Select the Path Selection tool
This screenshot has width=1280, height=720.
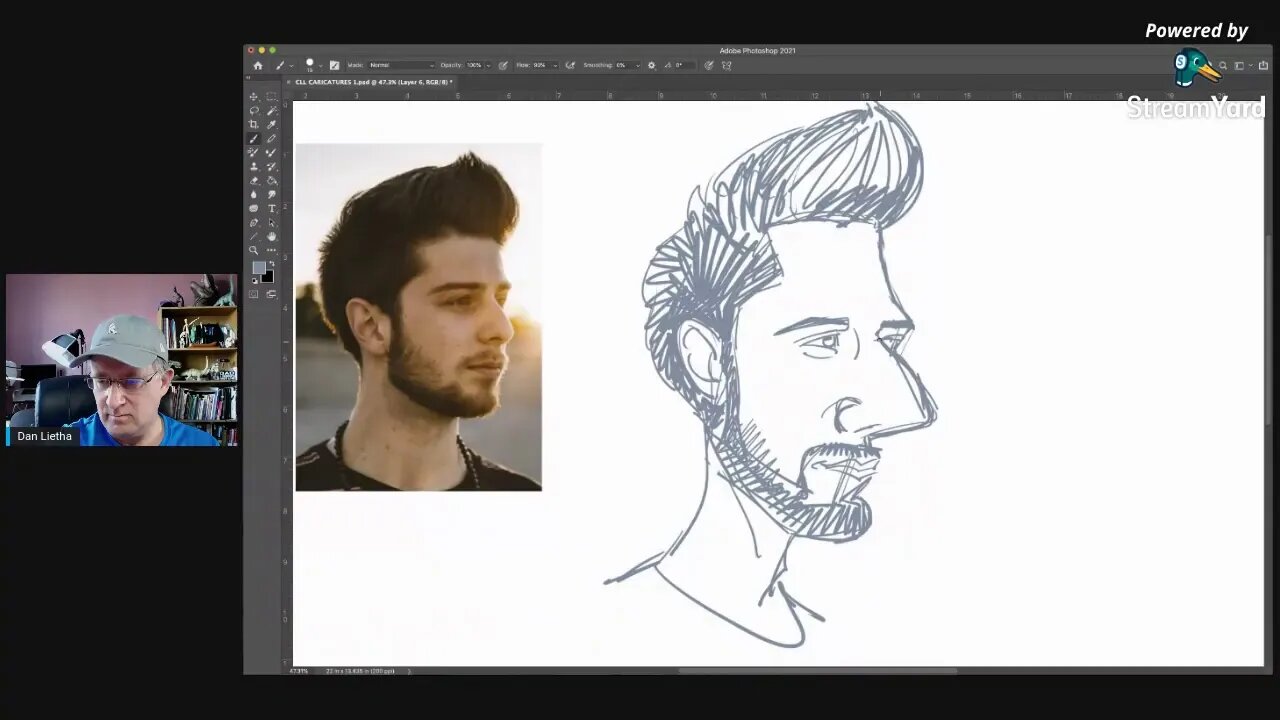(x=272, y=222)
